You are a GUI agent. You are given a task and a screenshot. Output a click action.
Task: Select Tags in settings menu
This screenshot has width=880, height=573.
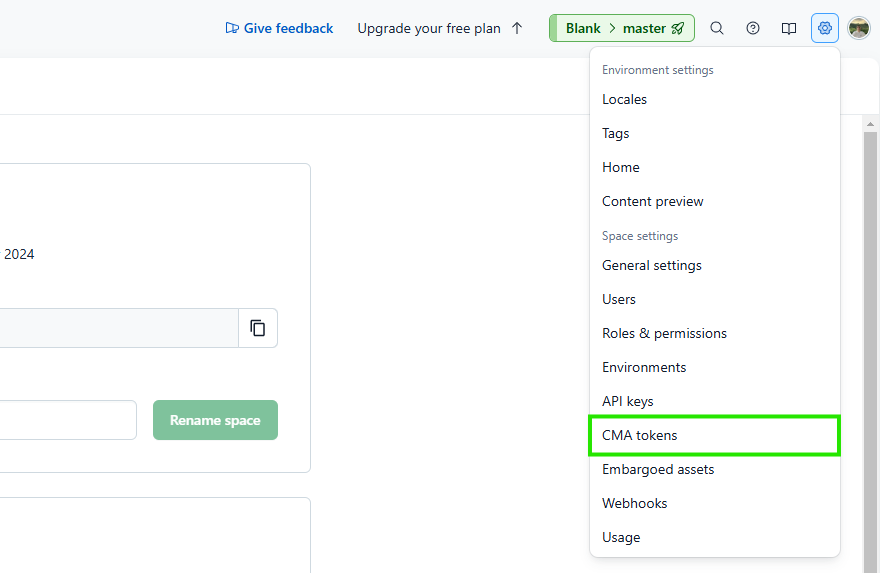pos(714,134)
